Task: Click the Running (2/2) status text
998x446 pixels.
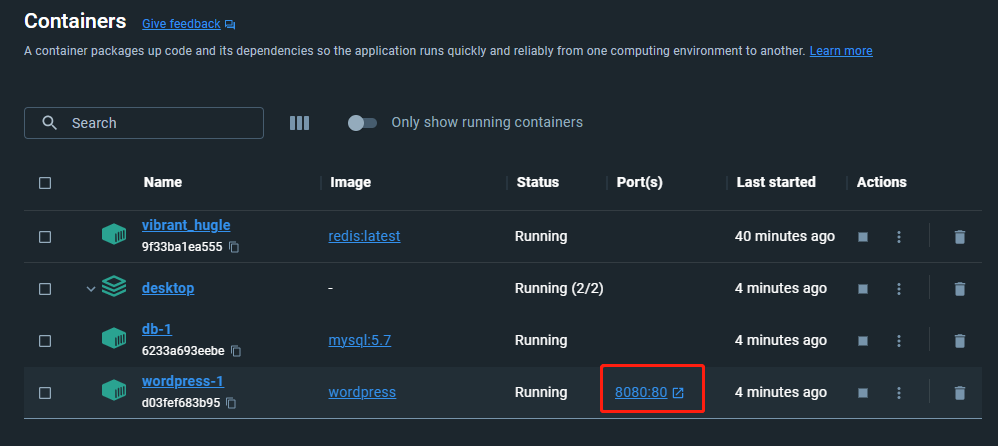Action: click(559, 288)
